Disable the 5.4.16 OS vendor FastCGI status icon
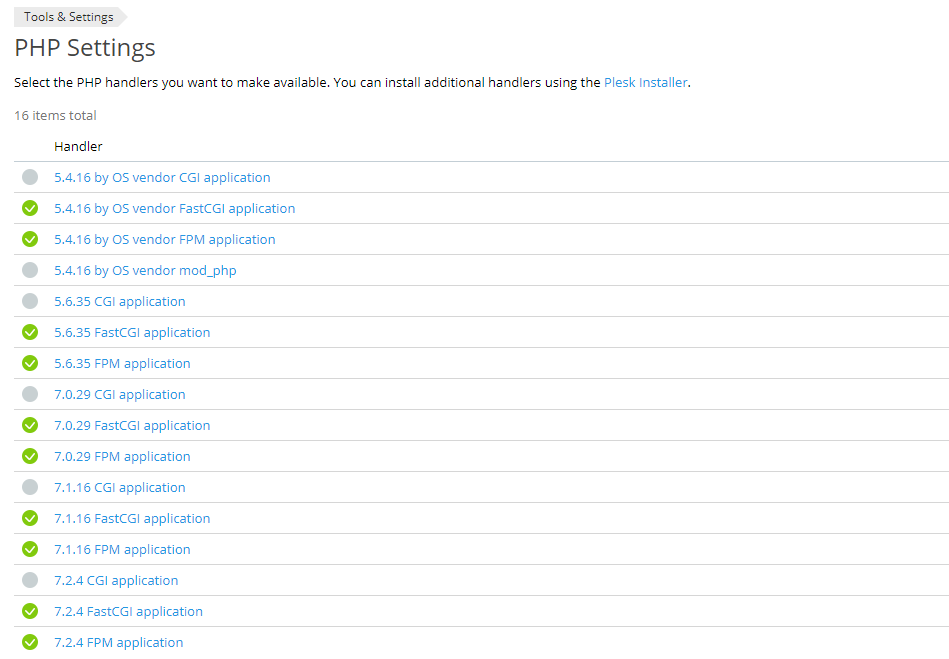 30,208
